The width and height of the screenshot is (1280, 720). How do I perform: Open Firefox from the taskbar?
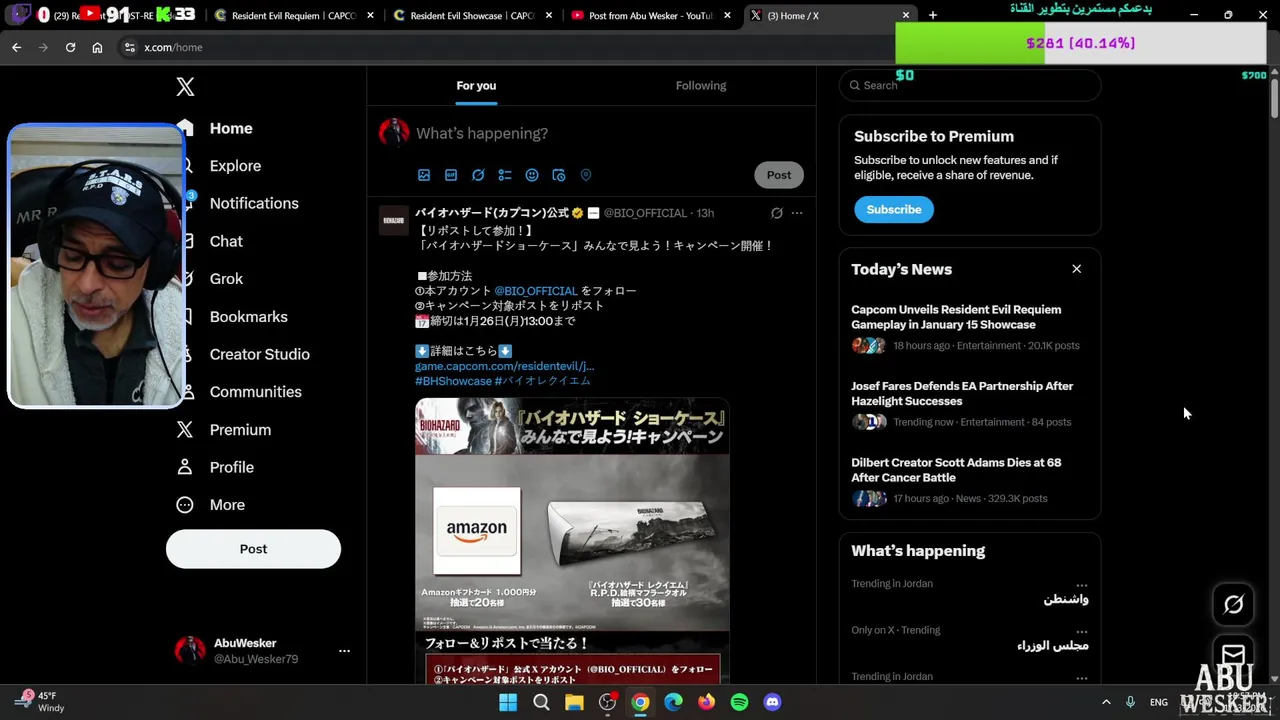tap(706, 702)
